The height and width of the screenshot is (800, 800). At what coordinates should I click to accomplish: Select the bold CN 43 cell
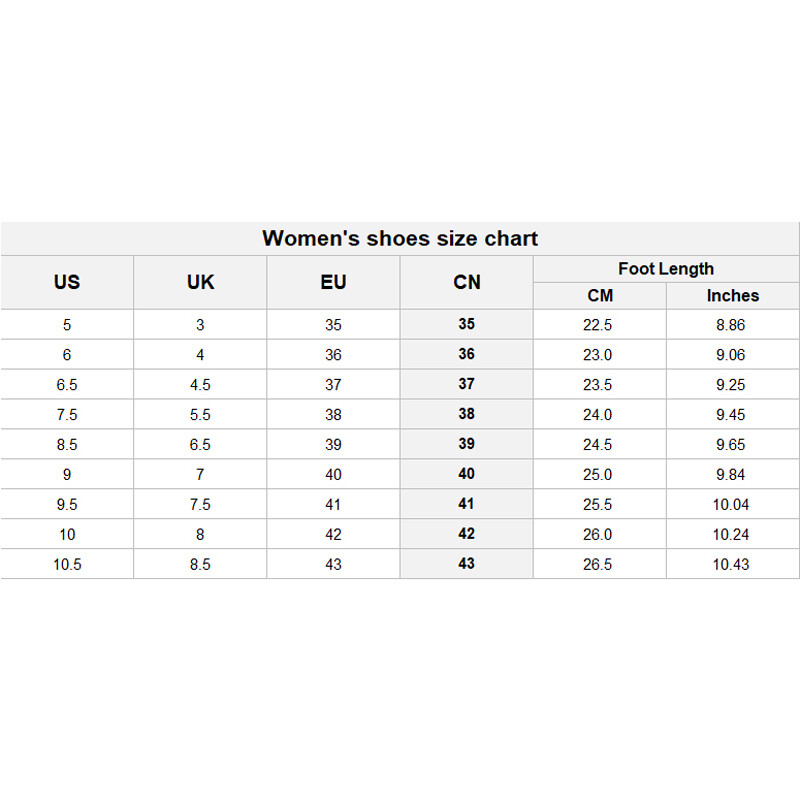point(467,563)
